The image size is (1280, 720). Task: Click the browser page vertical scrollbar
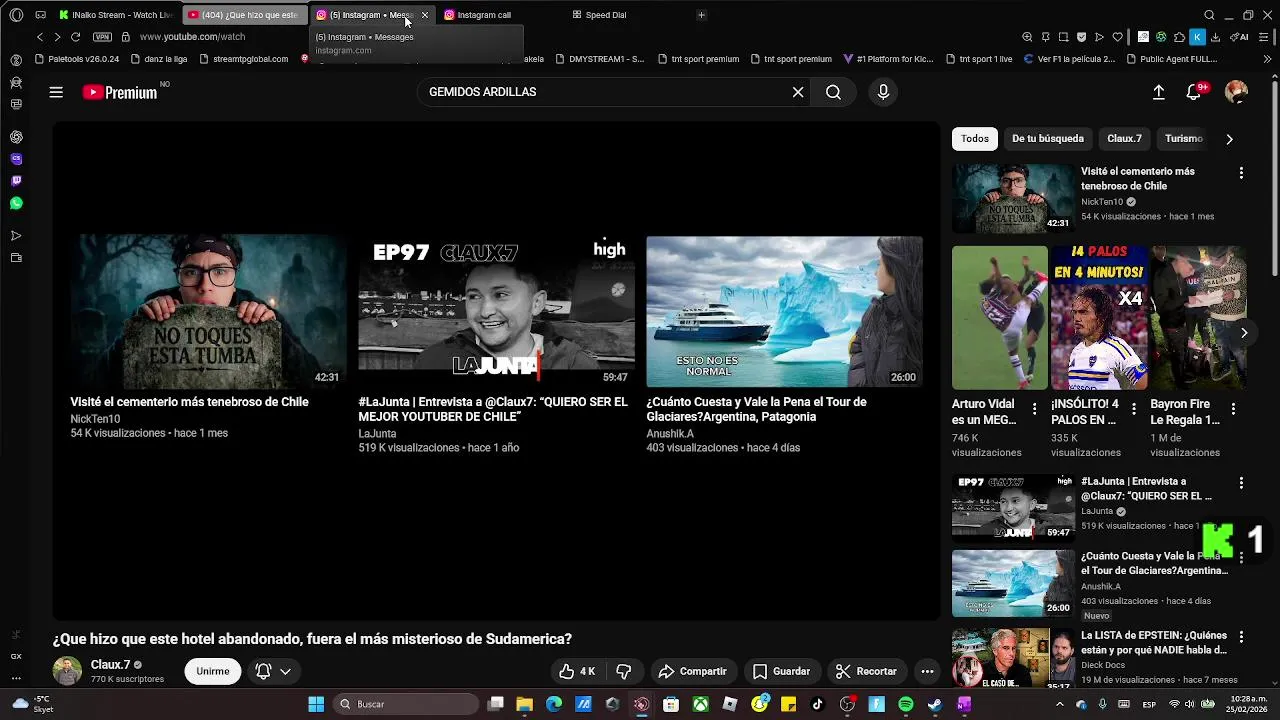coord(1274,180)
